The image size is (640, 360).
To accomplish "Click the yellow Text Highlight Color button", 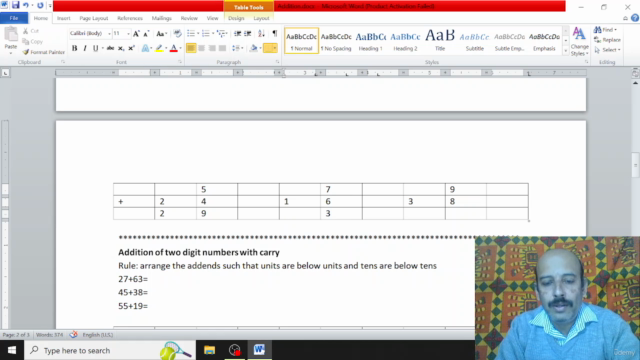I will click(159, 48).
